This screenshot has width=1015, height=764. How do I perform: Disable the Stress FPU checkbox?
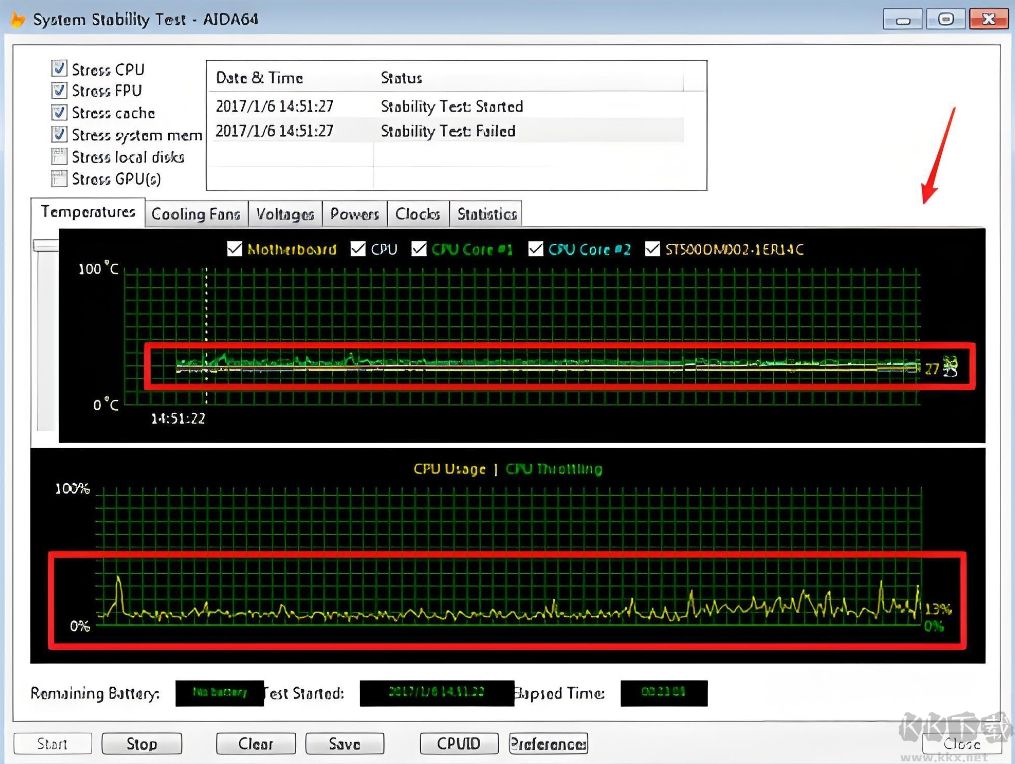pos(59,91)
